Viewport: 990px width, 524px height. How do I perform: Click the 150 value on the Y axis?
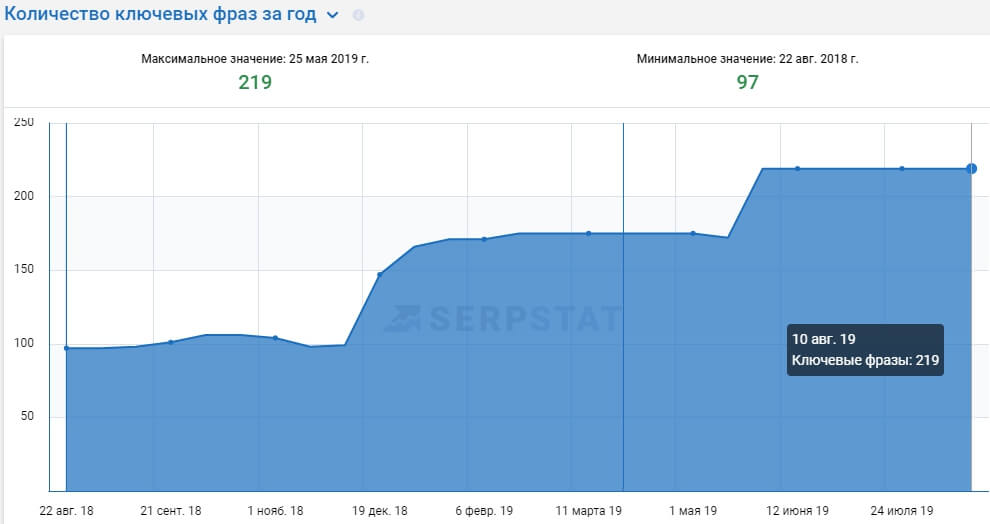click(x=24, y=270)
